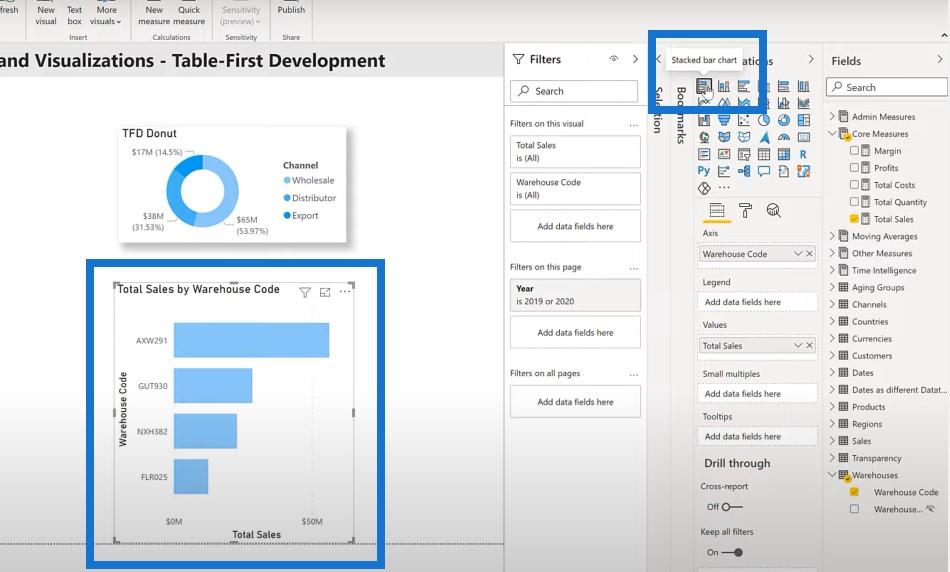
Task: Click the Filters pane search box
Action: pos(574,91)
